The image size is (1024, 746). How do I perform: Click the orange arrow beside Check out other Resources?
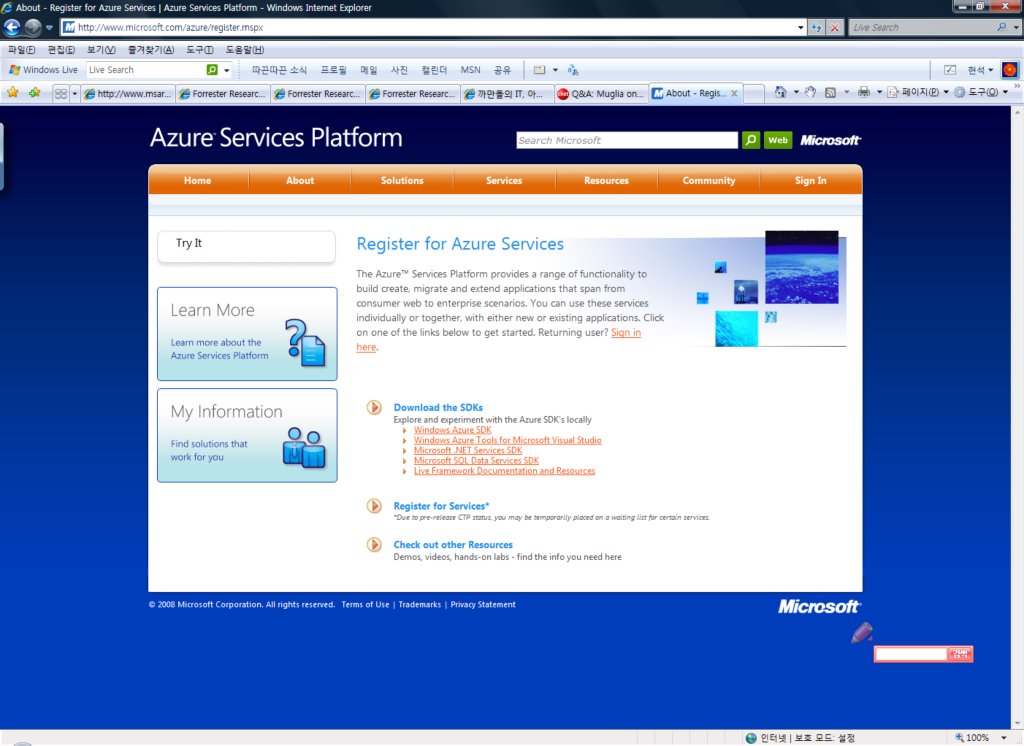pos(374,545)
